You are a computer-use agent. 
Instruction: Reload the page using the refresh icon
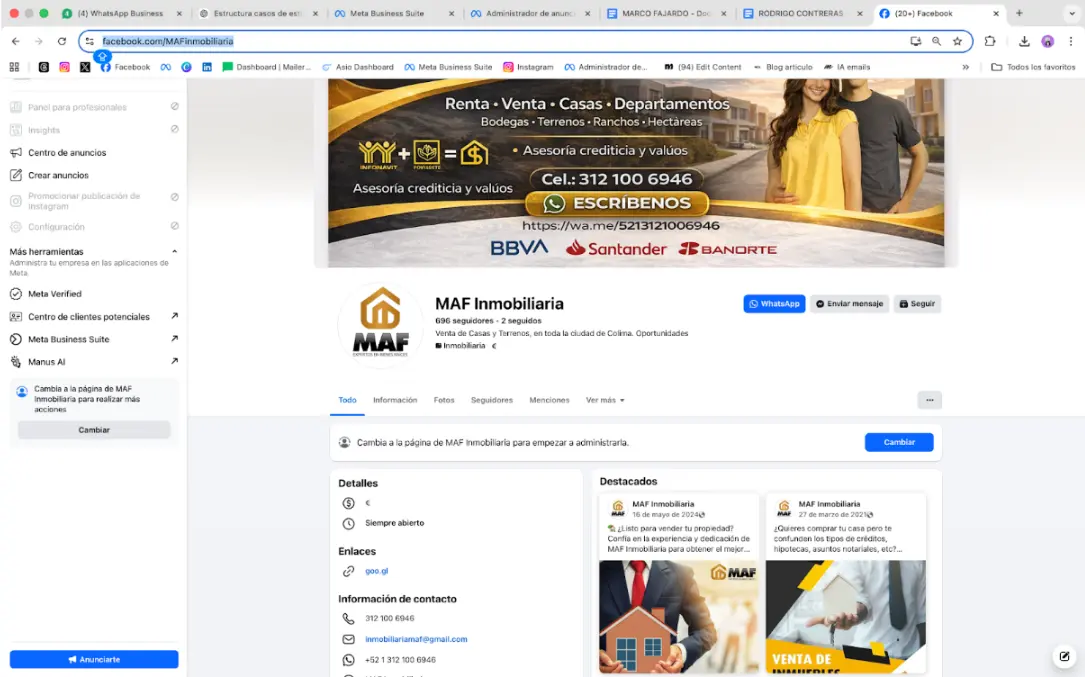[62, 41]
